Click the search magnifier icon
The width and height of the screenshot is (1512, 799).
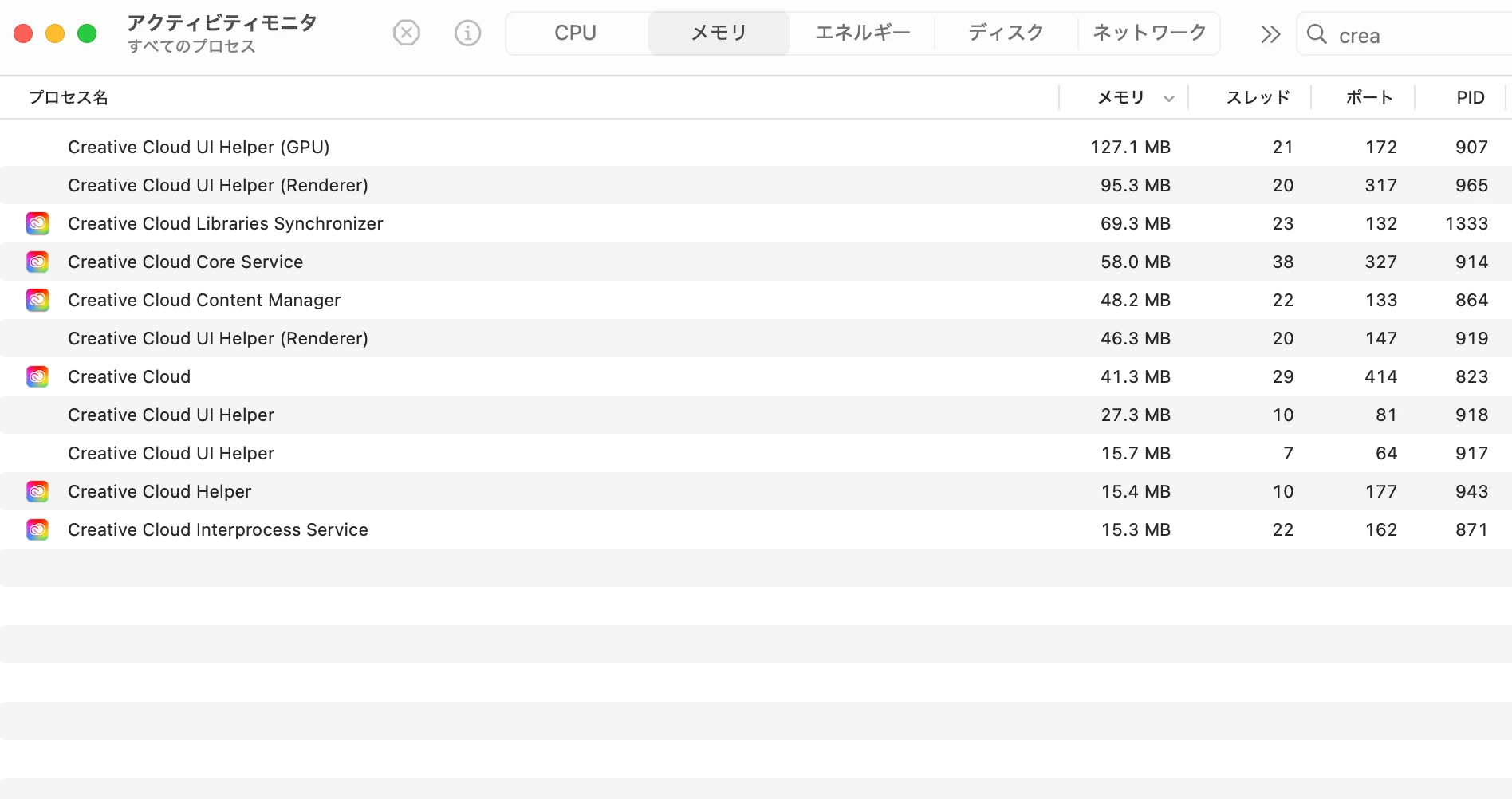(1317, 34)
